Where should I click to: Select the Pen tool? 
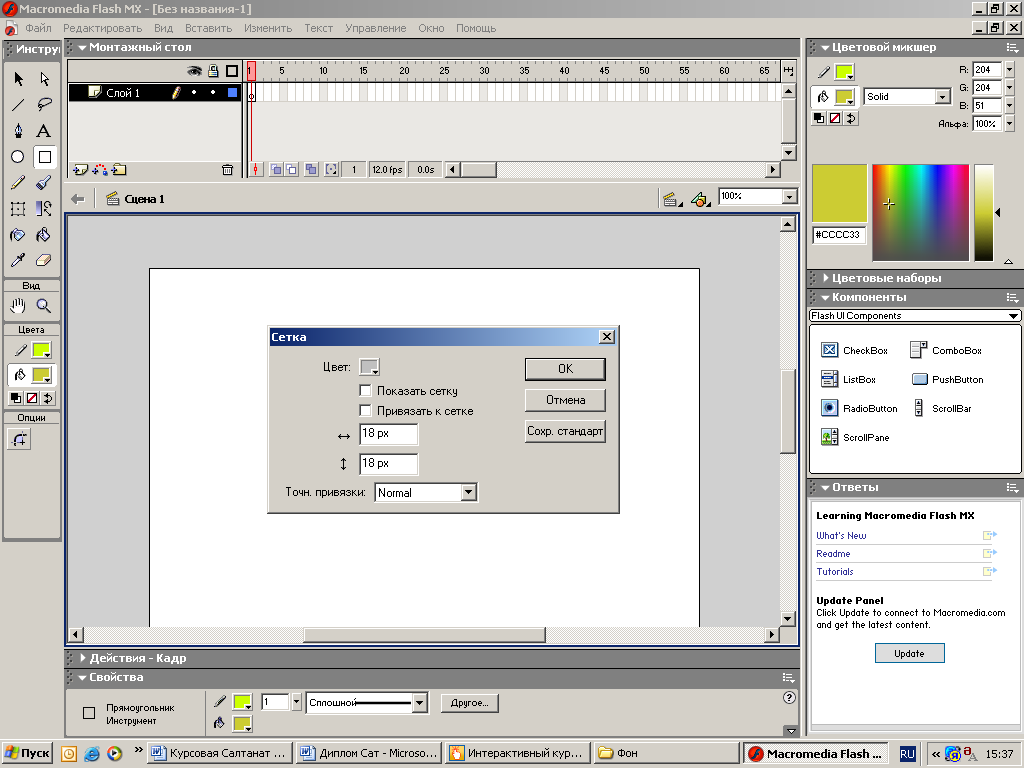point(18,131)
